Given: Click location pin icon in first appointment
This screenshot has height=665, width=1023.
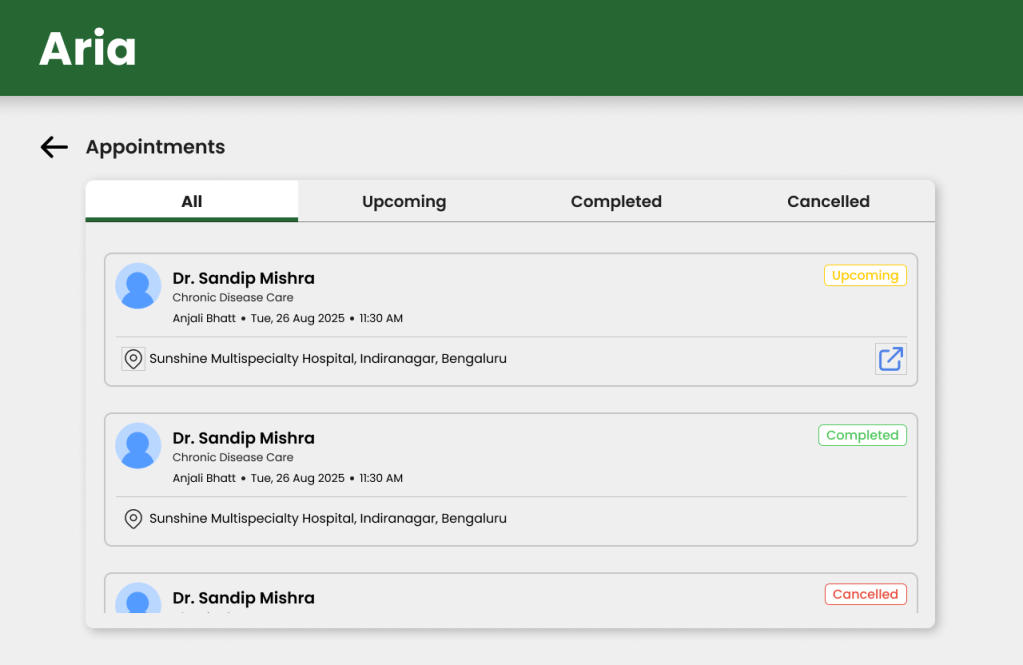Looking at the screenshot, I should pos(133,359).
